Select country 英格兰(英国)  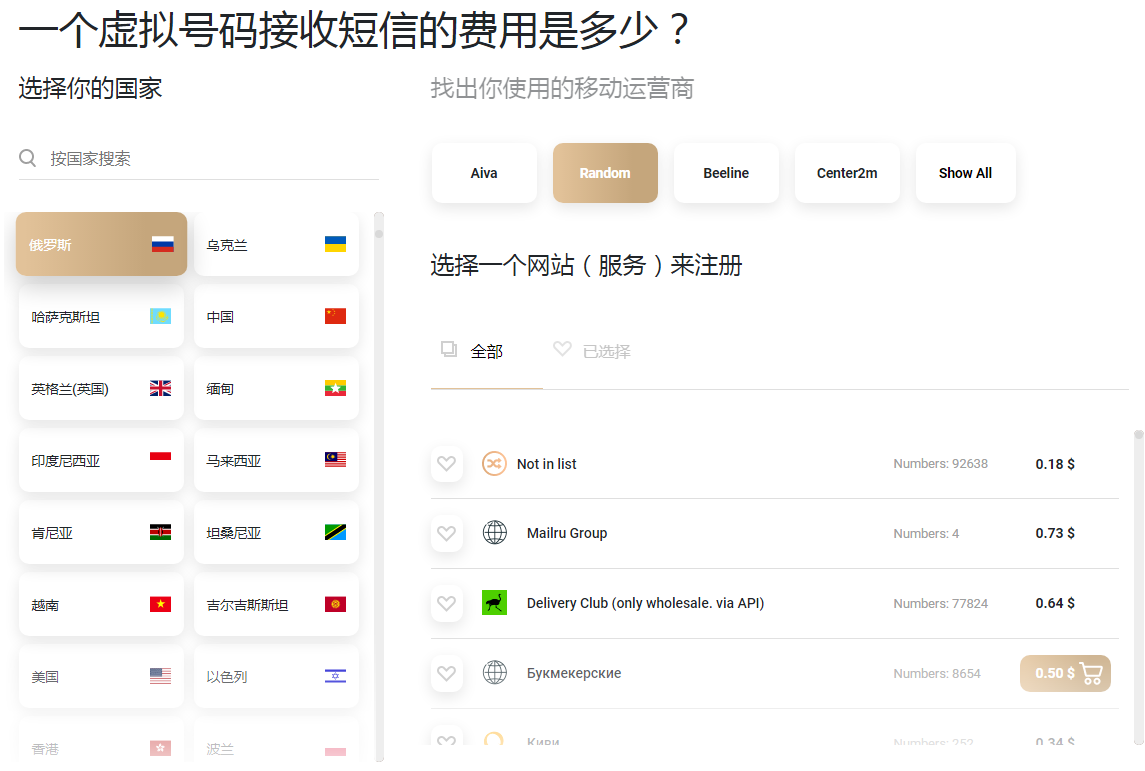click(x=102, y=388)
